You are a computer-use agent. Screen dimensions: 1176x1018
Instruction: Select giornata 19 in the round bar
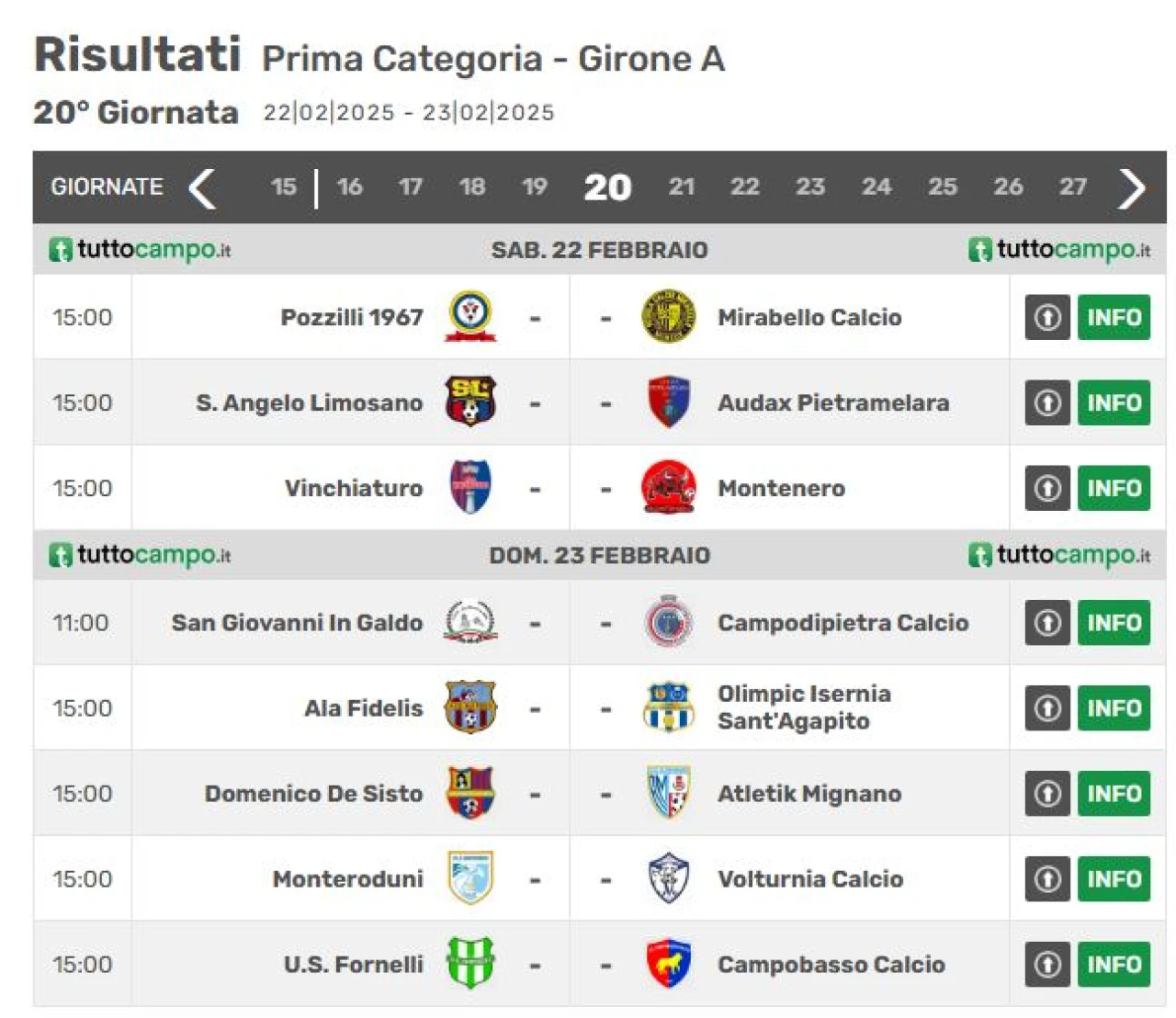point(534,187)
